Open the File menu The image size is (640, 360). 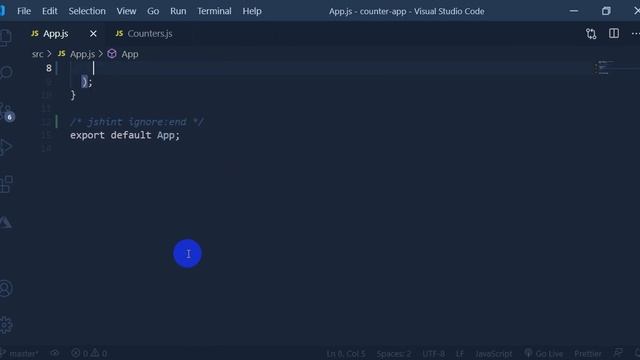24,11
